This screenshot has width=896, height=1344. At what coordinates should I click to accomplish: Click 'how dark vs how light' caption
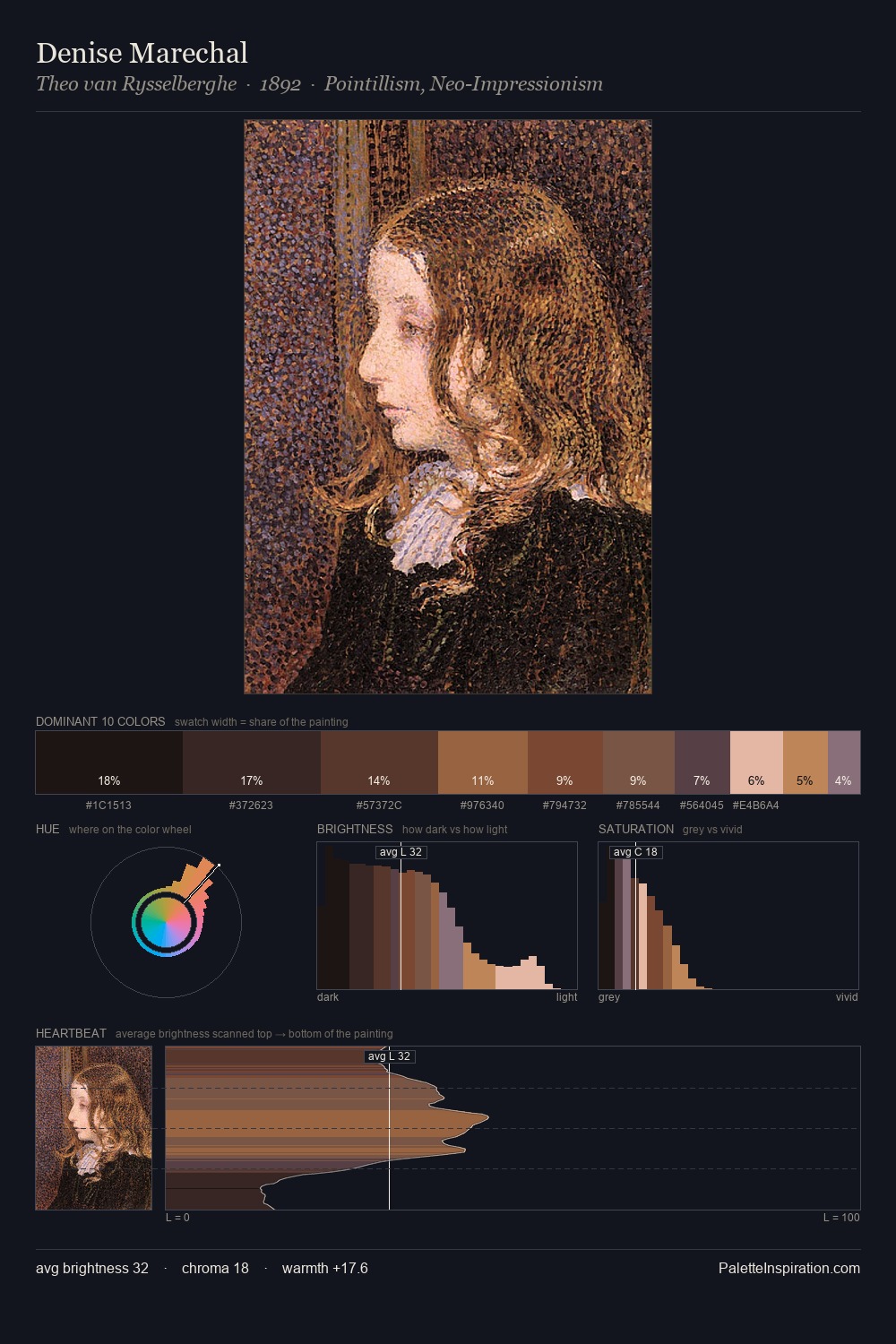click(454, 830)
